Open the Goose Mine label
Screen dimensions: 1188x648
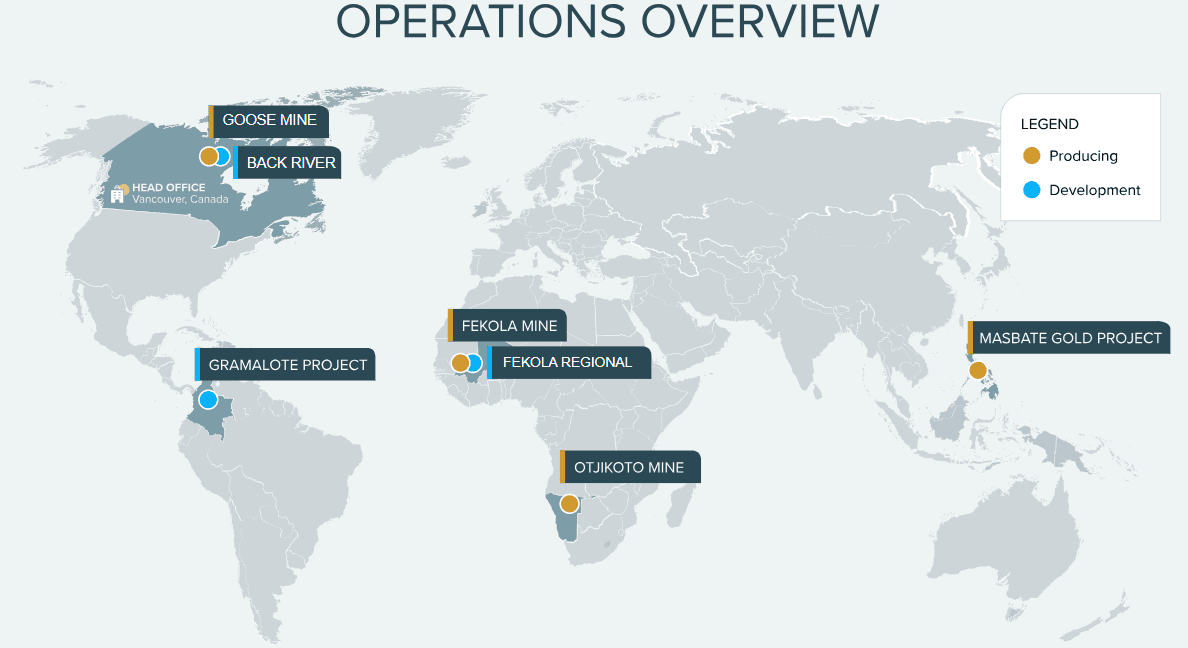269,120
